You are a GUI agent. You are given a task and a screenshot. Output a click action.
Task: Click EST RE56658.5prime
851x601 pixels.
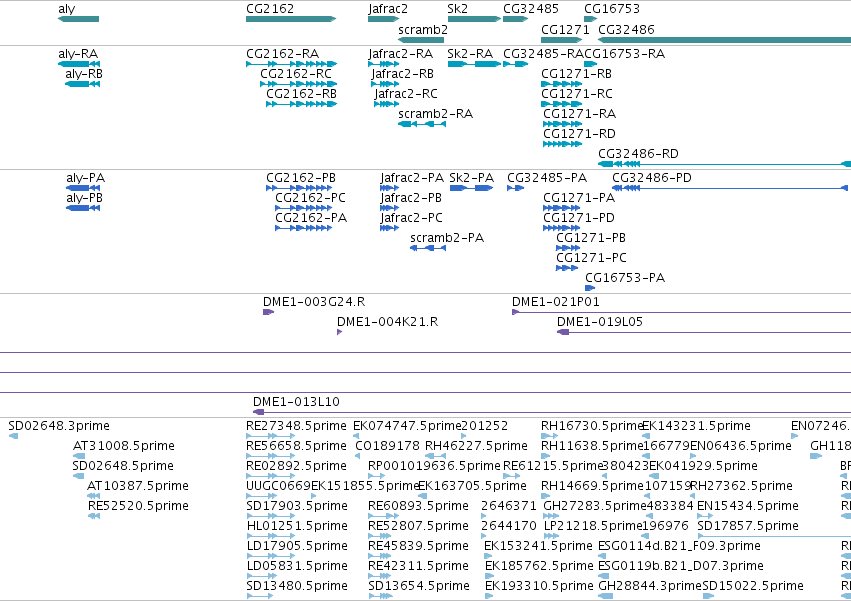click(296, 446)
